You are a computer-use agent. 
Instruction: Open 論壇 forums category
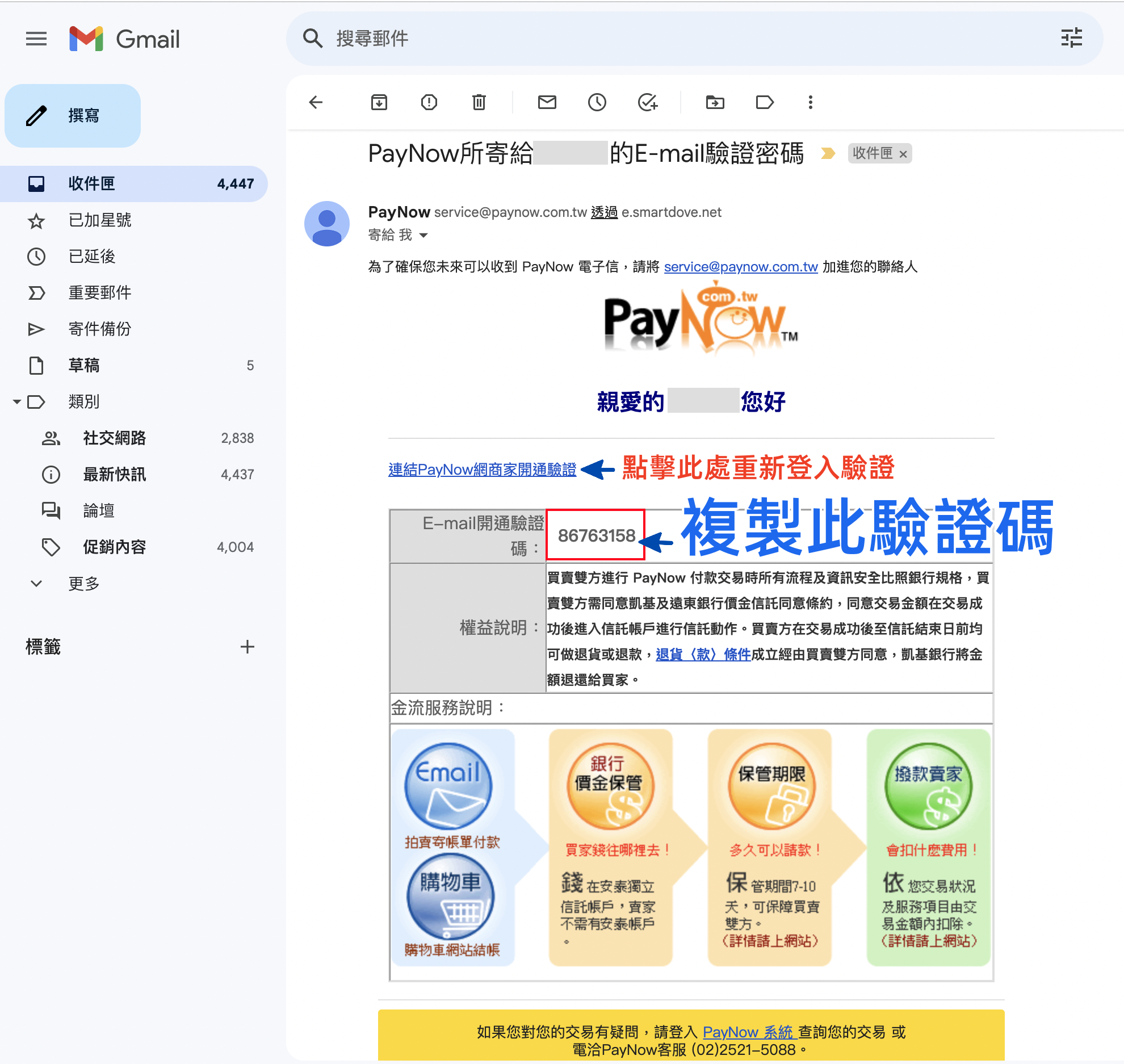pos(134,511)
